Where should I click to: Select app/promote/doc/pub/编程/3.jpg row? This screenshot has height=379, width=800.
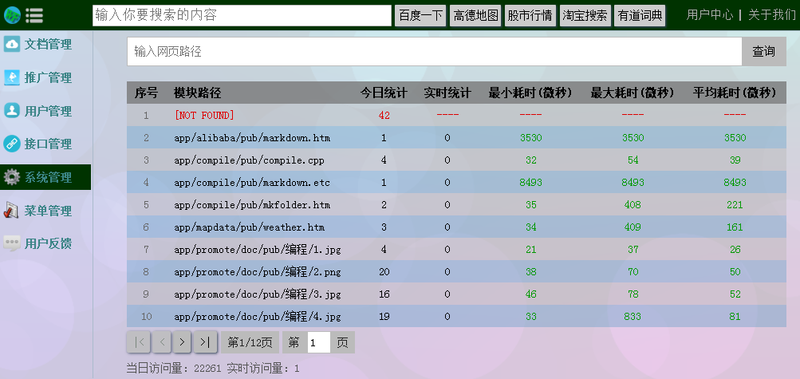(x=457, y=294)
